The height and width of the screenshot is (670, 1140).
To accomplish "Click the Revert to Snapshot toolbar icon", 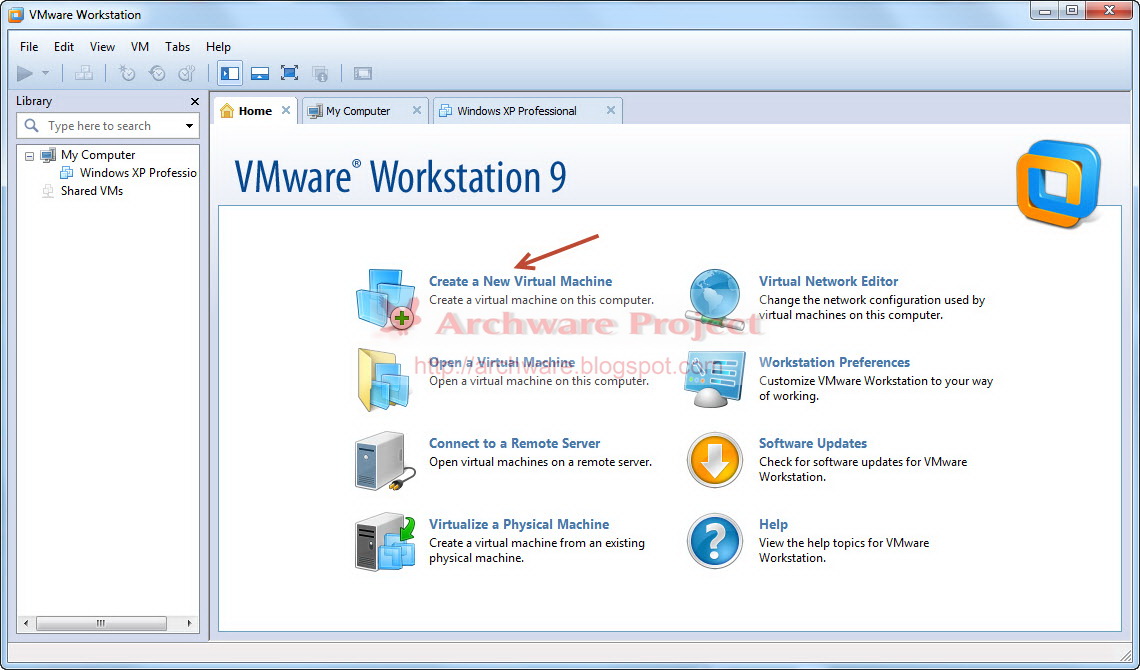I will [x=157, y=73].
